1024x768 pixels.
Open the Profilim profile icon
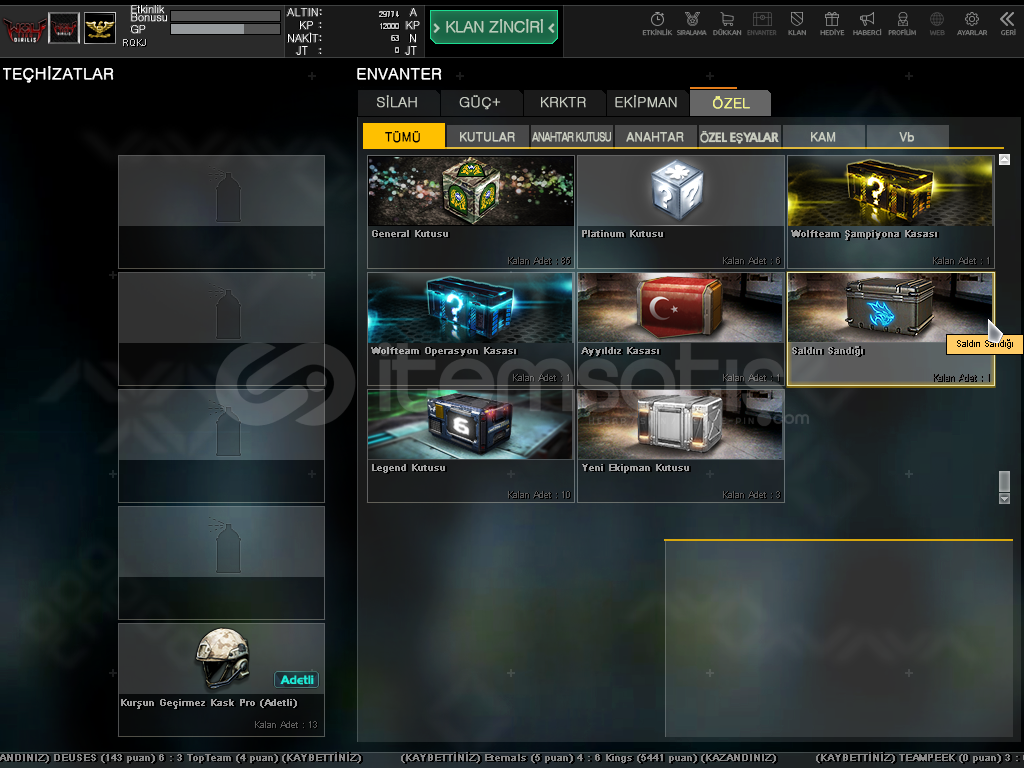[x=902, y=24]
